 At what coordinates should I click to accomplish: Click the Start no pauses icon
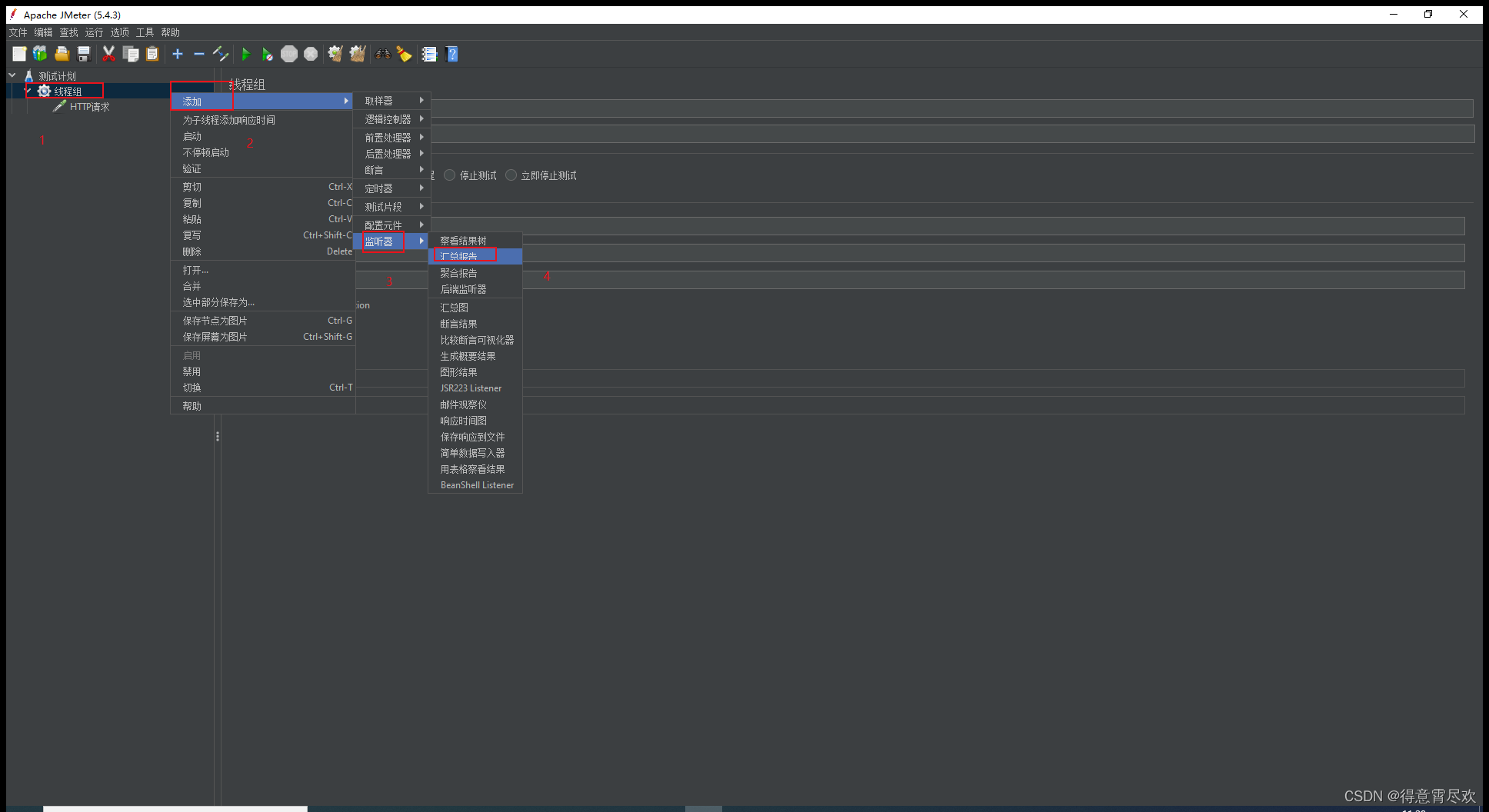[x=267, y=54]
